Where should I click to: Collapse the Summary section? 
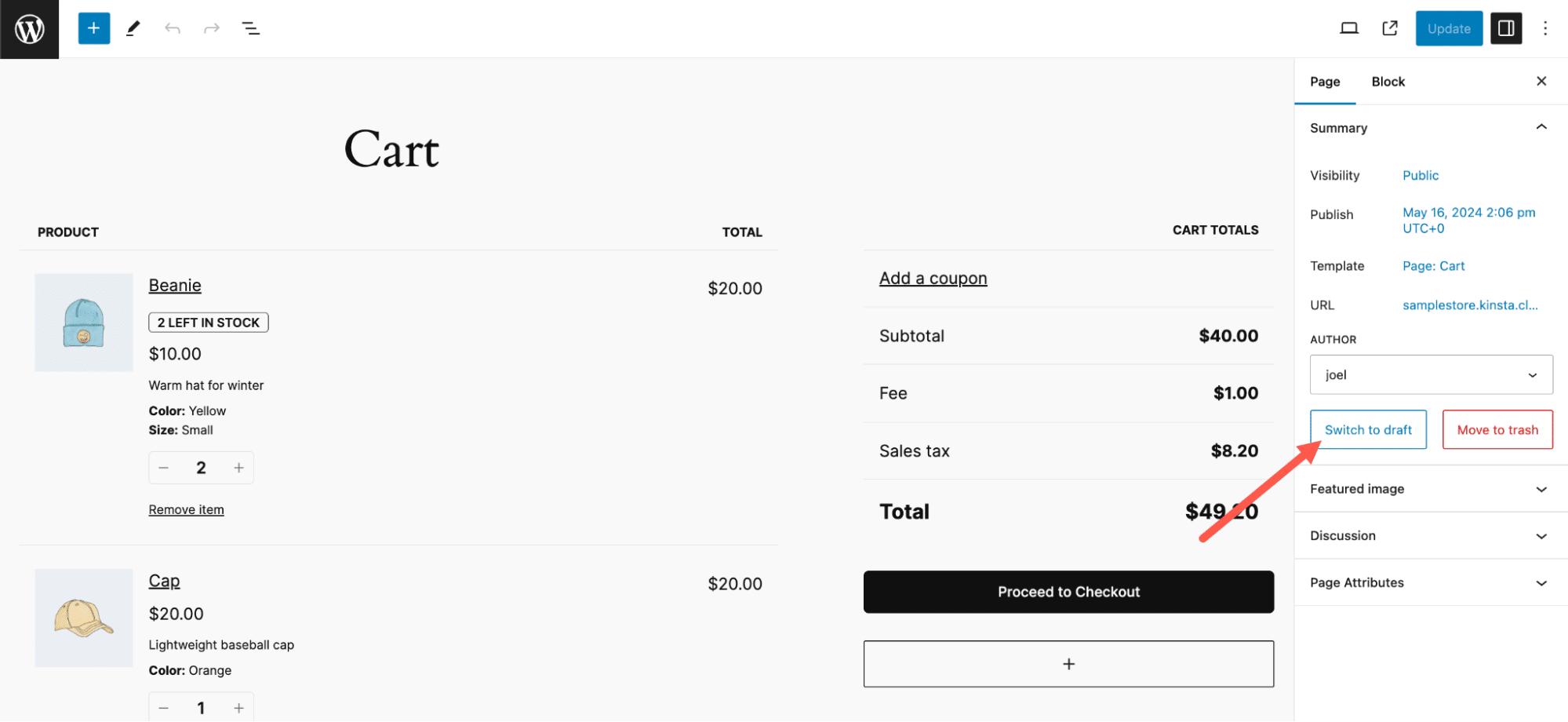click(1541, 127)
